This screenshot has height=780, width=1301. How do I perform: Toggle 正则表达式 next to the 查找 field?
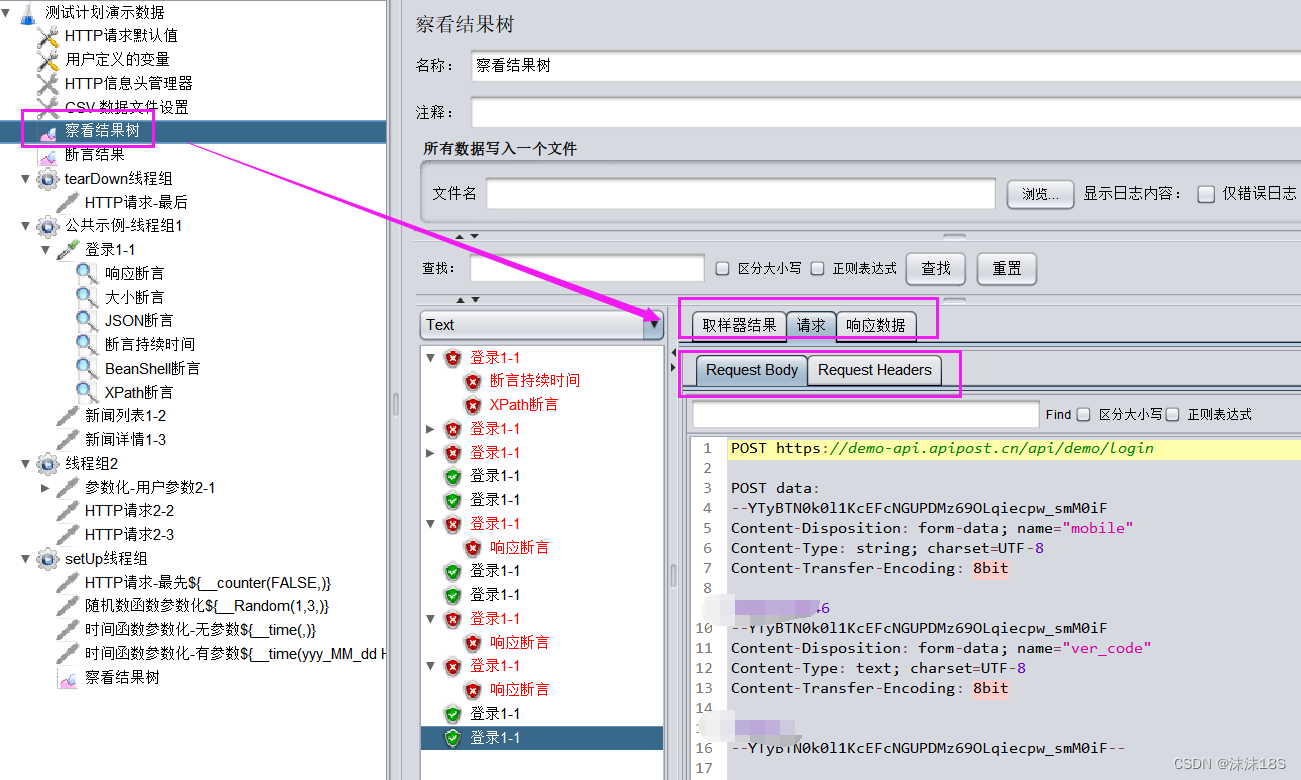point(817,268)
